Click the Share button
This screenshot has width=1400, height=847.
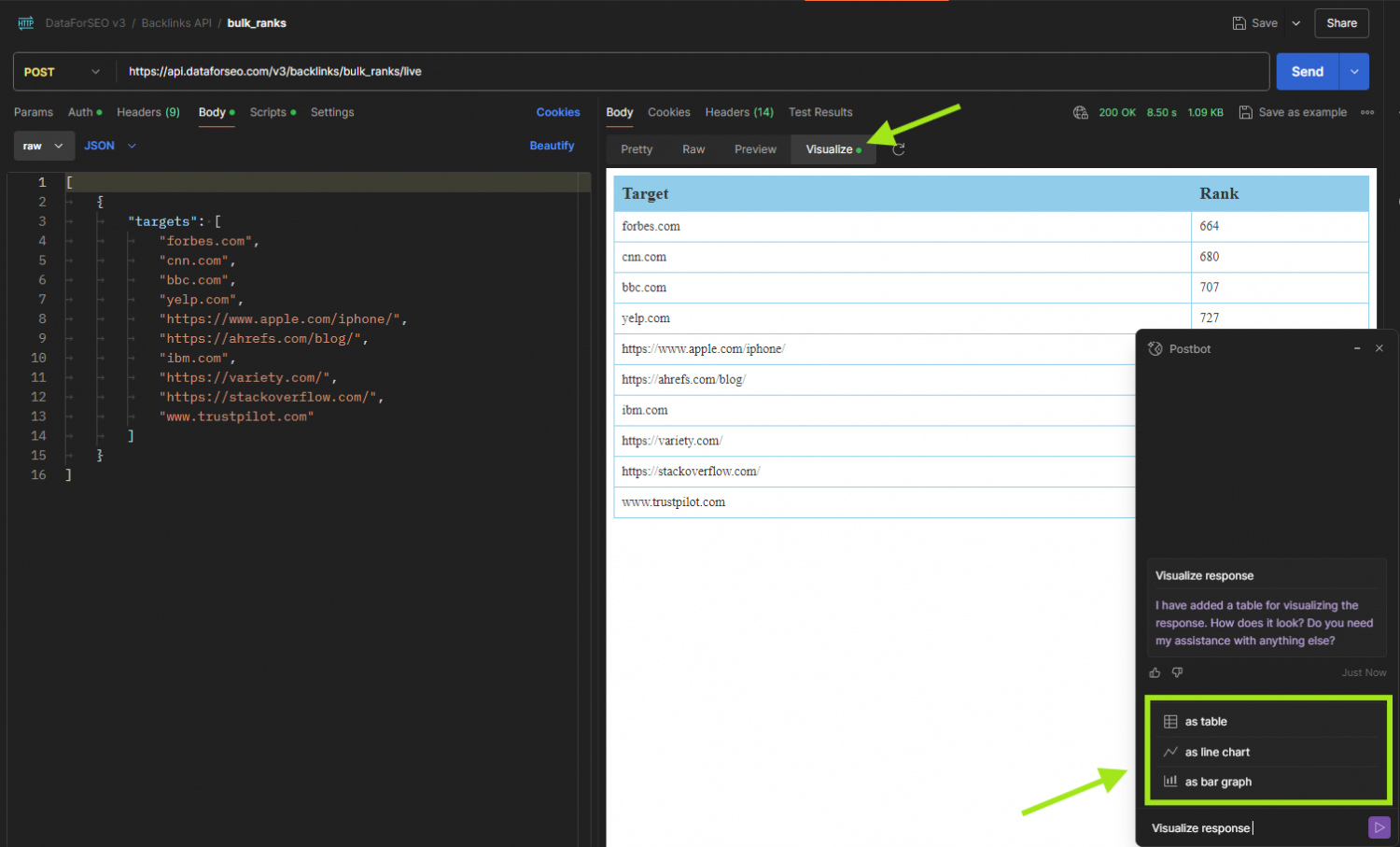tap(1341, 22)
